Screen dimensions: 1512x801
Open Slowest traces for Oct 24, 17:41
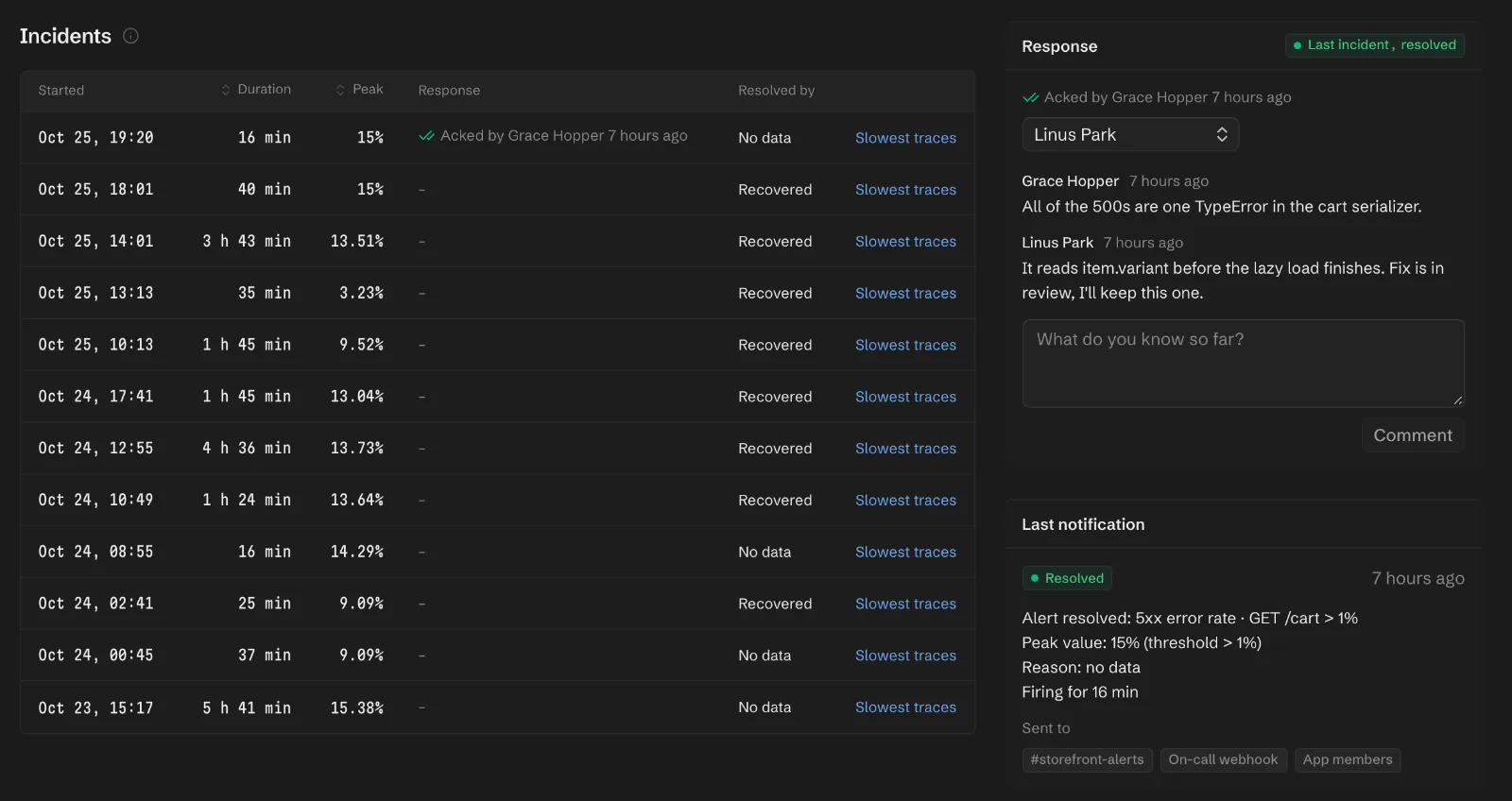[x=905, y=397]
